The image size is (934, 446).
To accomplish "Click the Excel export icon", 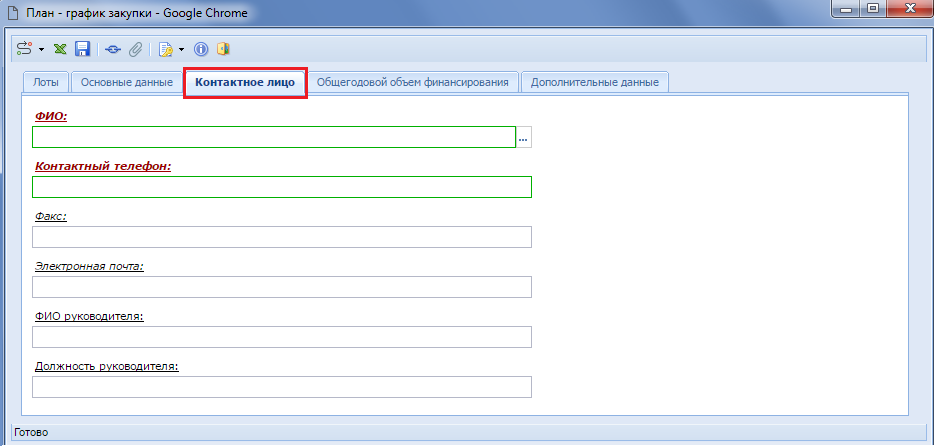I will 61,48.
